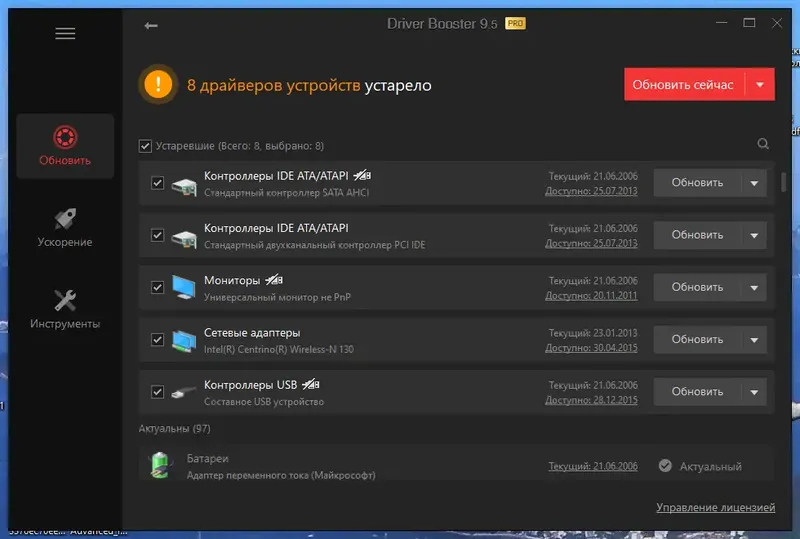The width and height of the screenshot is (800, 539).
Task: Close the Driver Booster window
Action: click(777, 23)
